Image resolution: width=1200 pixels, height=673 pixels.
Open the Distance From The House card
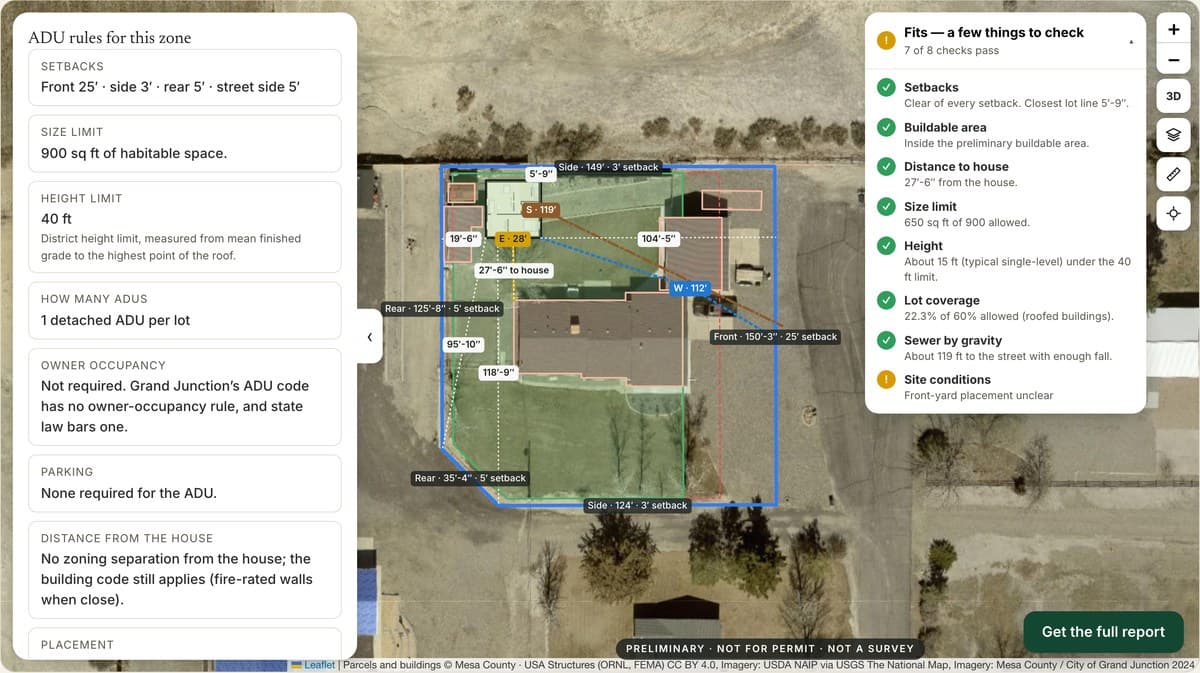pyautogui.click(x=185, y=570)
